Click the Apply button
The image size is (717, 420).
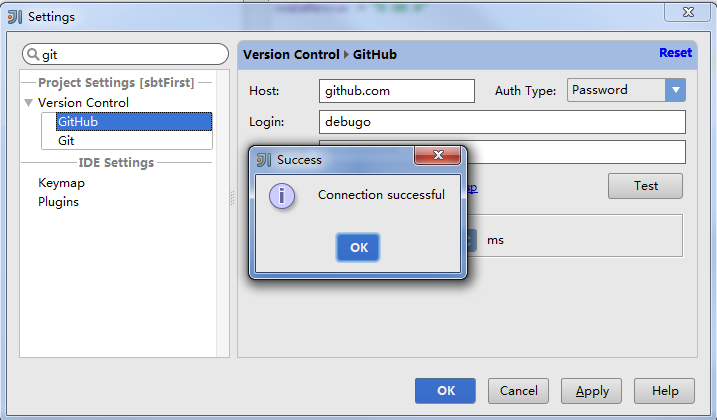coord(591,391)
